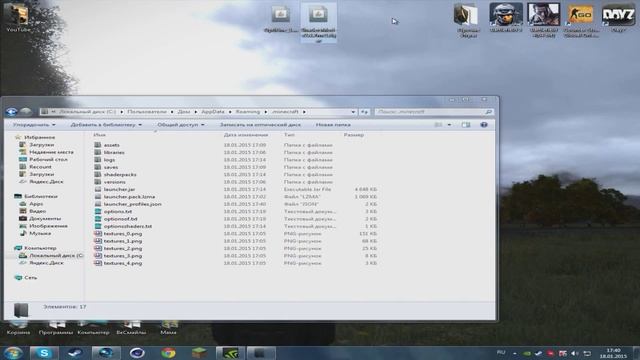The height and width of the screenshot is (360, 640).
Task: Select the textures_3.png file
Action: (122, 256)
